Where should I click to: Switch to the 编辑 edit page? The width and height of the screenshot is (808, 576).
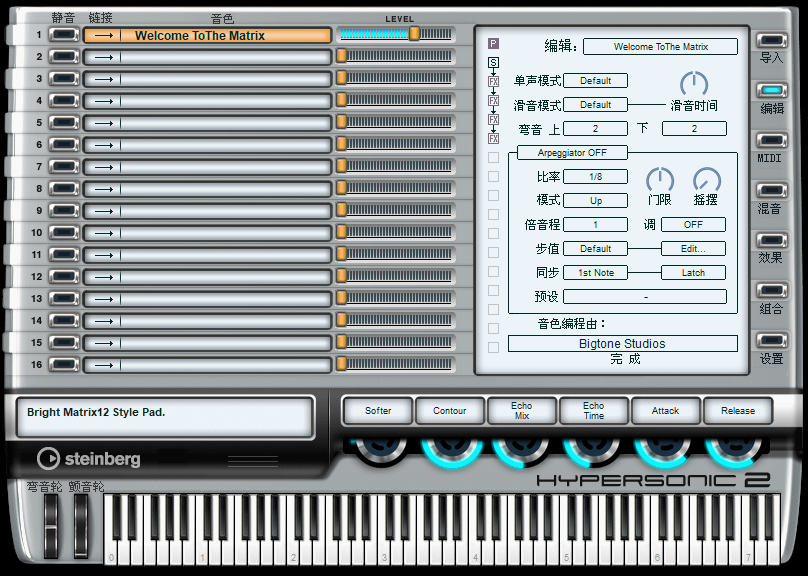coord(771,91)
